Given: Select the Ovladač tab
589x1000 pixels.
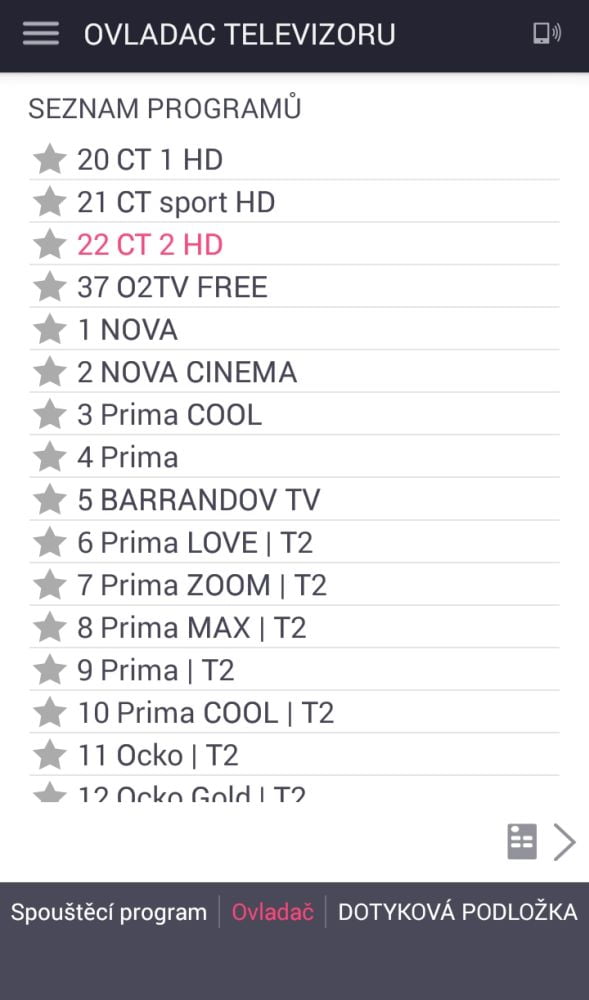Looking at the screenshot, I should 271,911.
